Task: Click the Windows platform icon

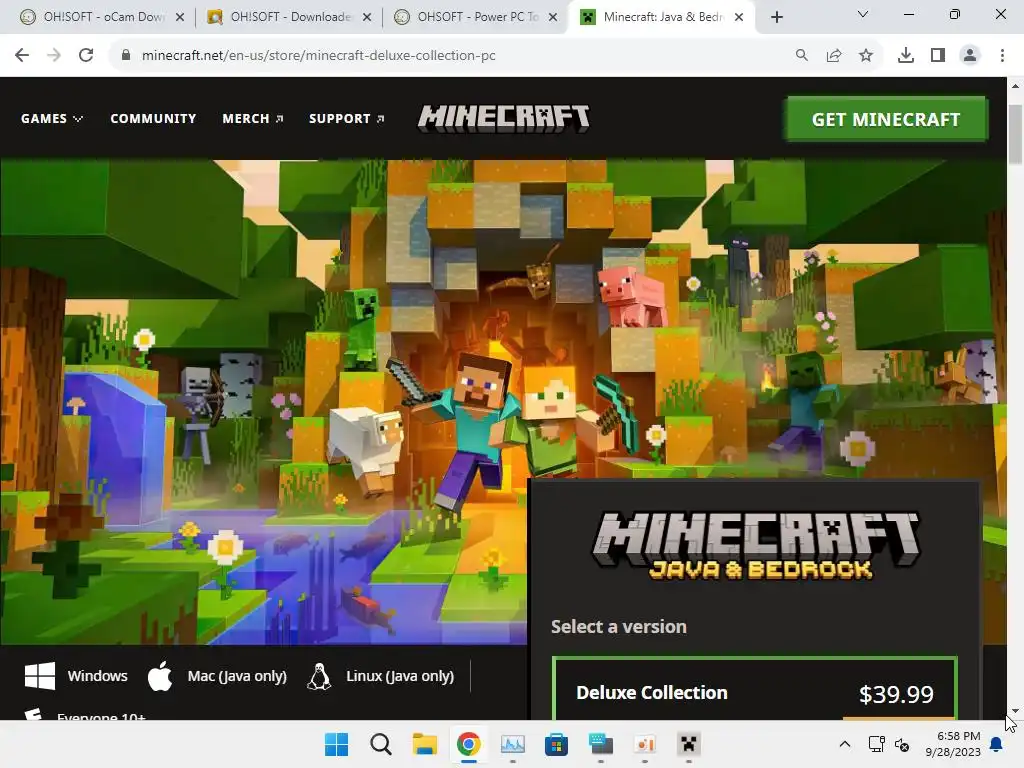Action: (x=40, y=676)
